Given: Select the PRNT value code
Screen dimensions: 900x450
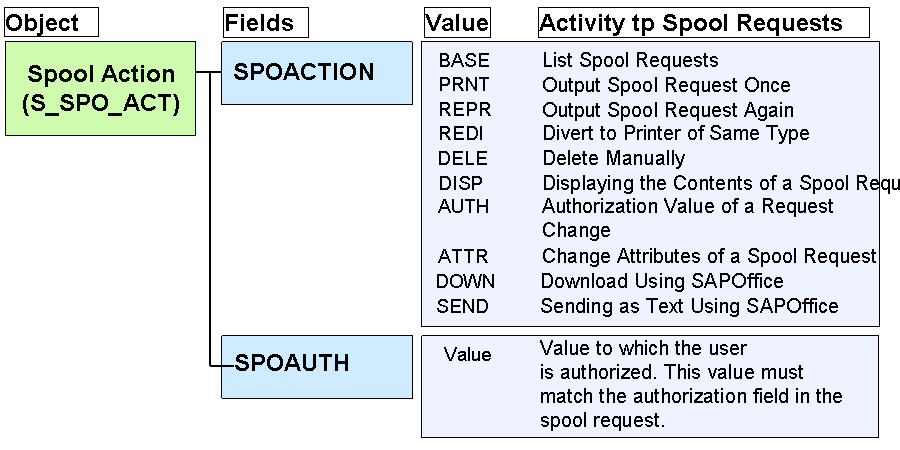Looking at the screenshot, I should tap(464, 86).
